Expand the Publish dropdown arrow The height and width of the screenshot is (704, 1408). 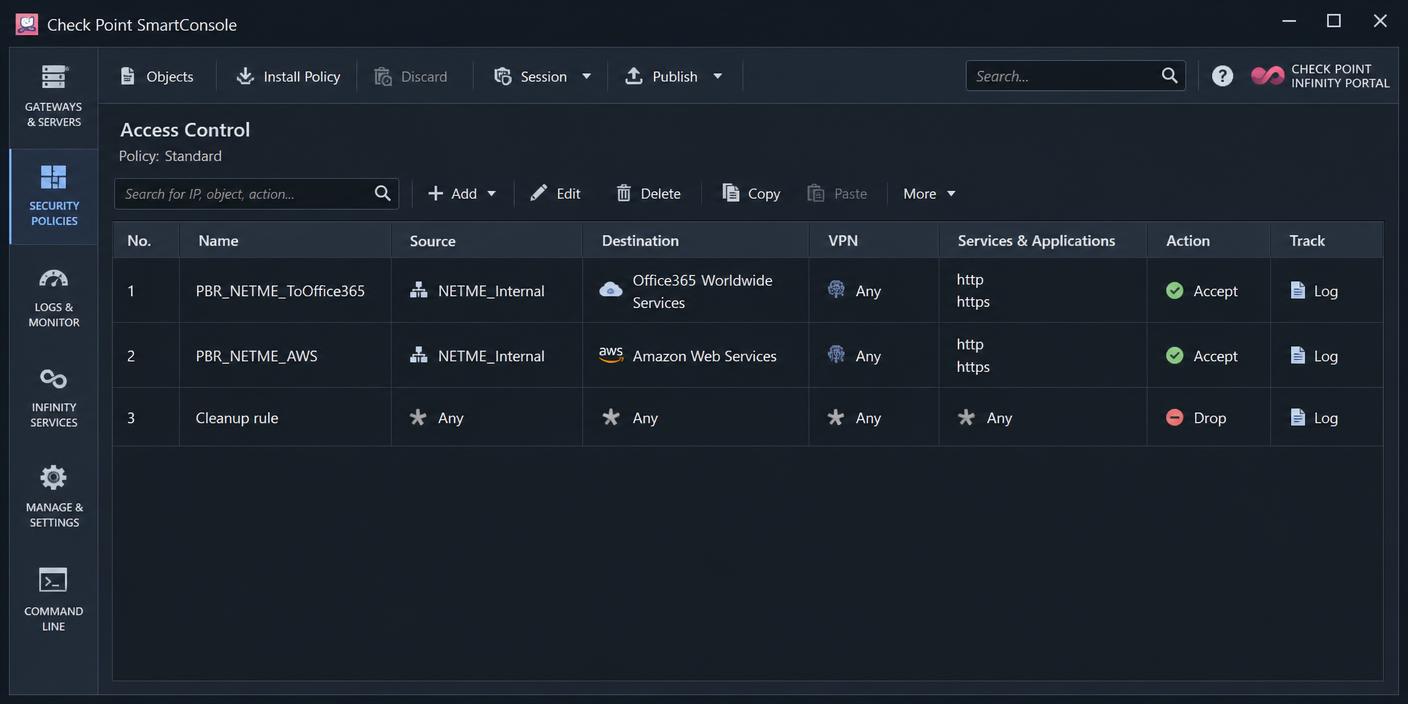click(x=717, y=76)
